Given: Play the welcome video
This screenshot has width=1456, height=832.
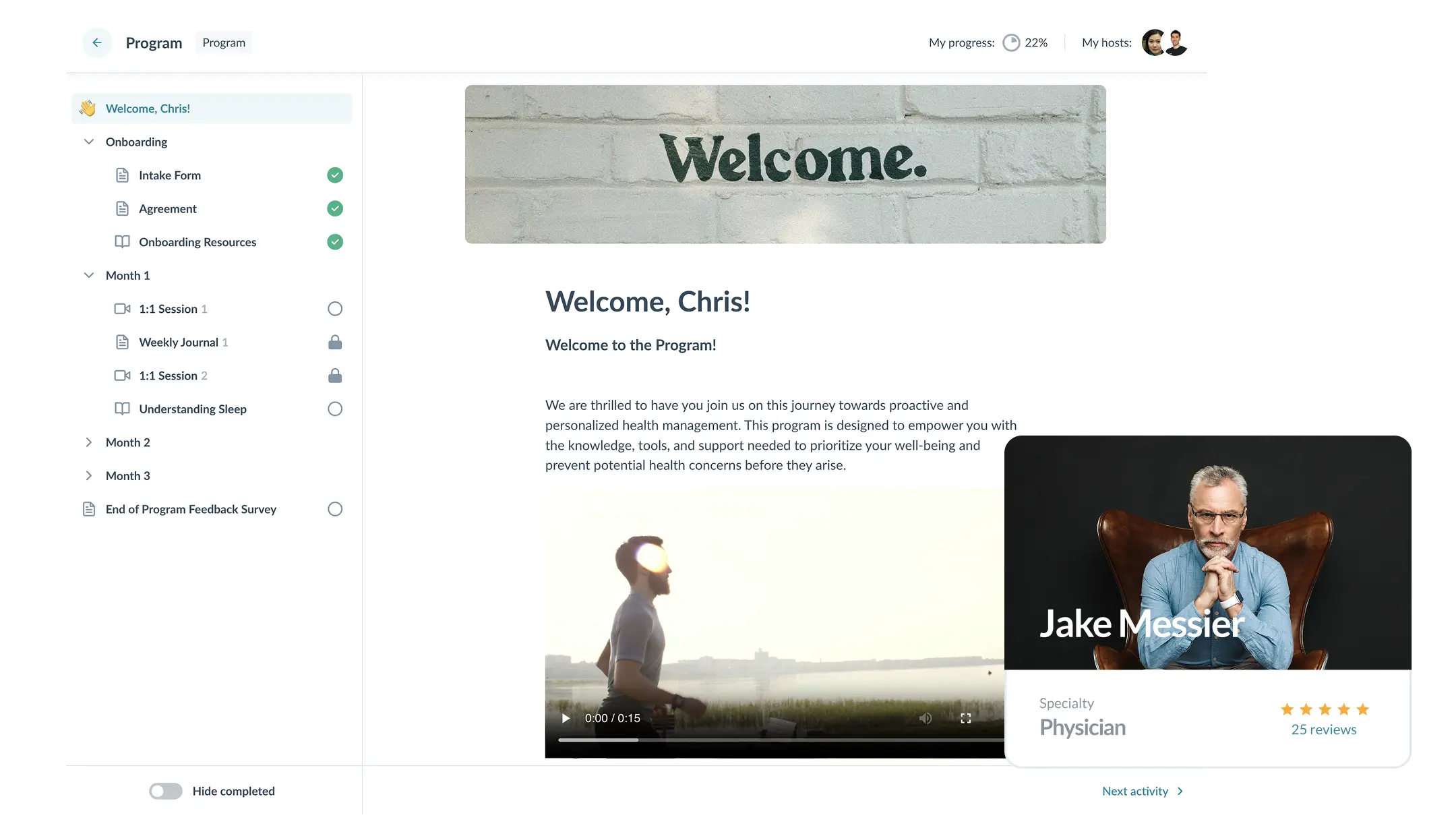Looking at the screenshot, I should (566, 718).
